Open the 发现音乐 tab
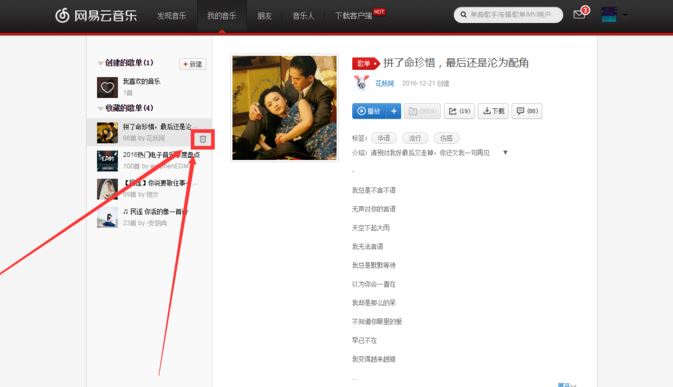 click(171, 16)
